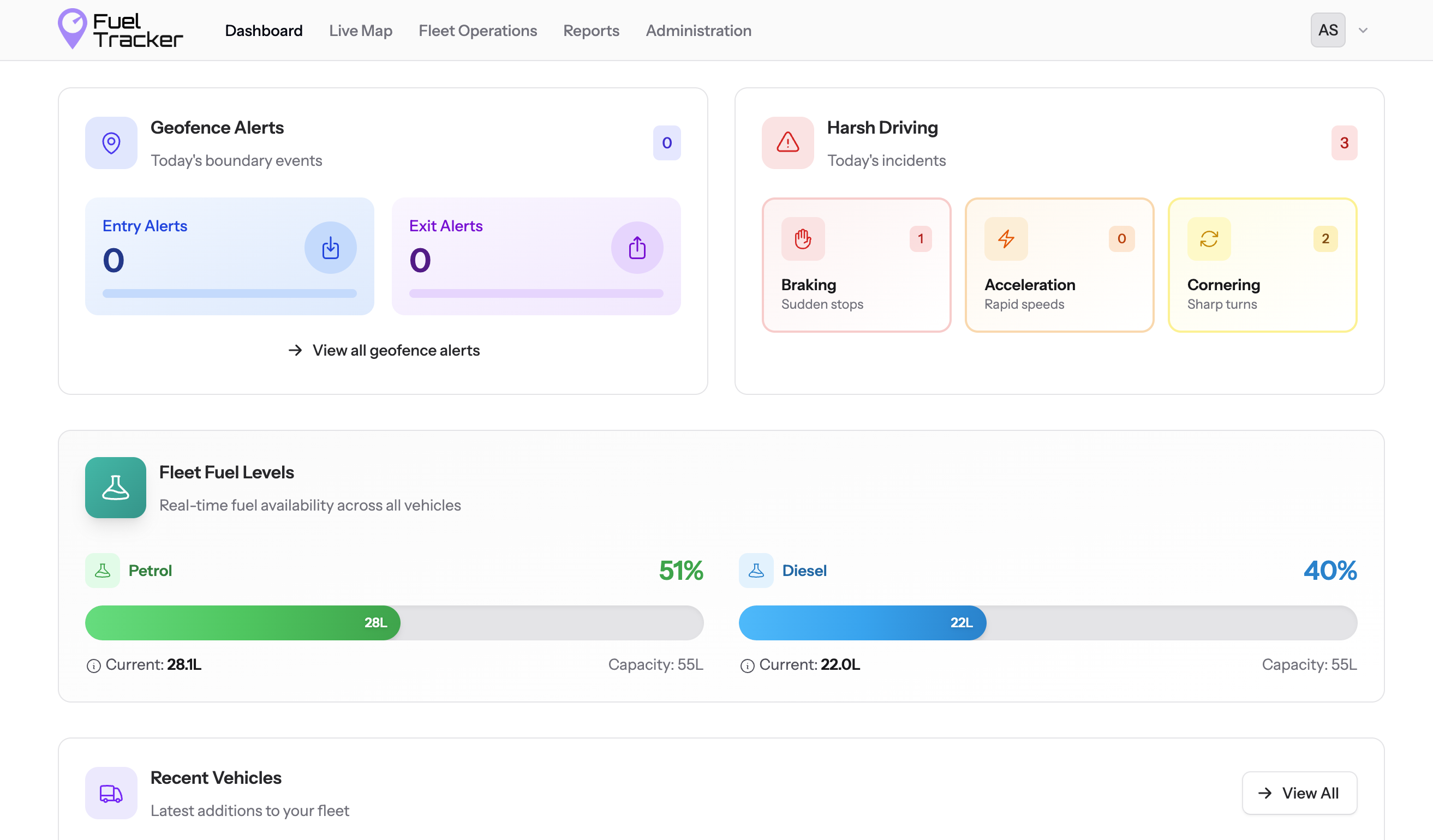Open the Reports menu item
This screenshot has width=1433, height=840.
pos(591,31)
